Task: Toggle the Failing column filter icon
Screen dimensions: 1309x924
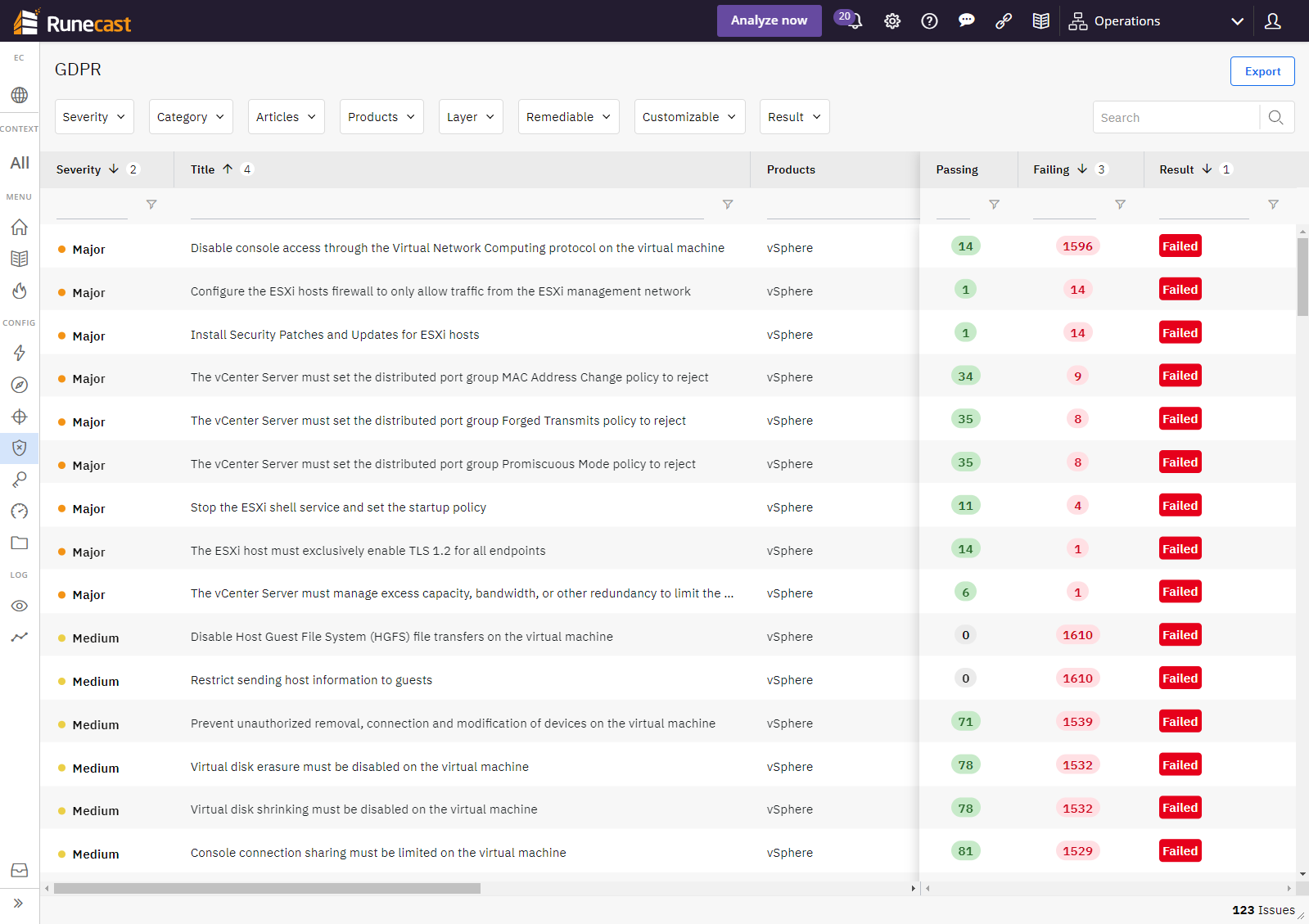Action: [x=1120, y=205]
